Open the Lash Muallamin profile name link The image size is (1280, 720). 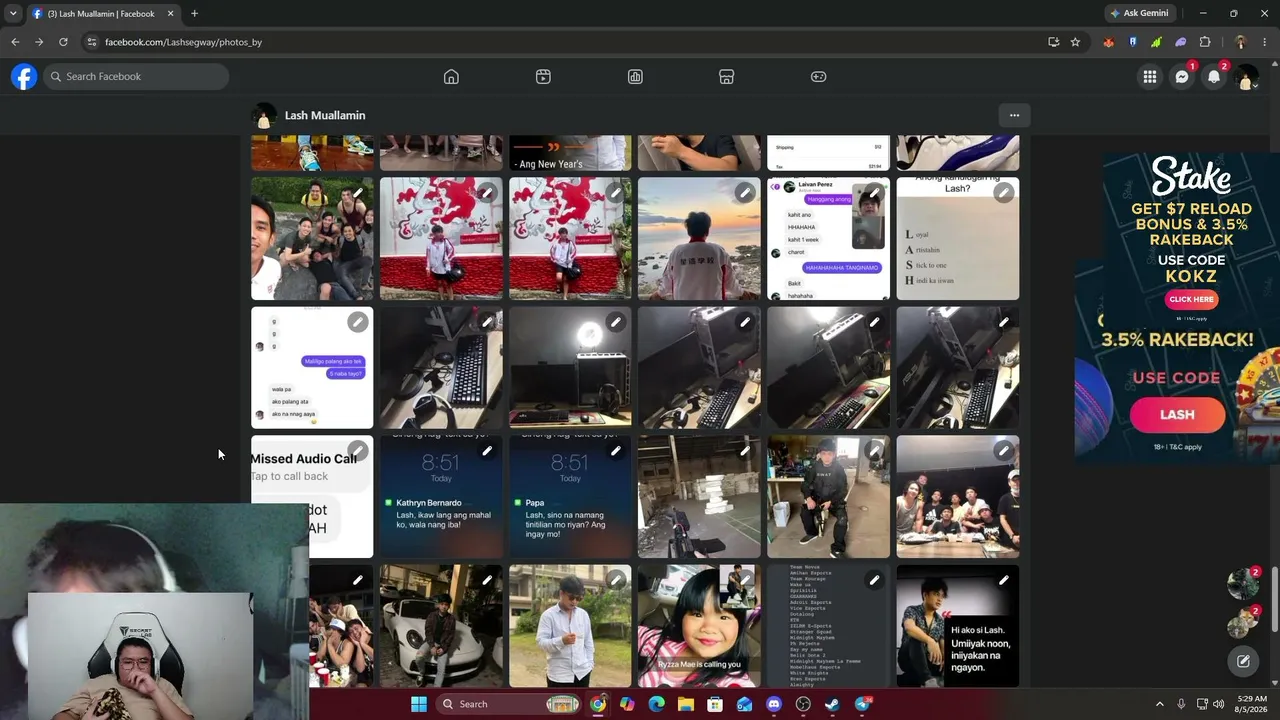[325, 115]
